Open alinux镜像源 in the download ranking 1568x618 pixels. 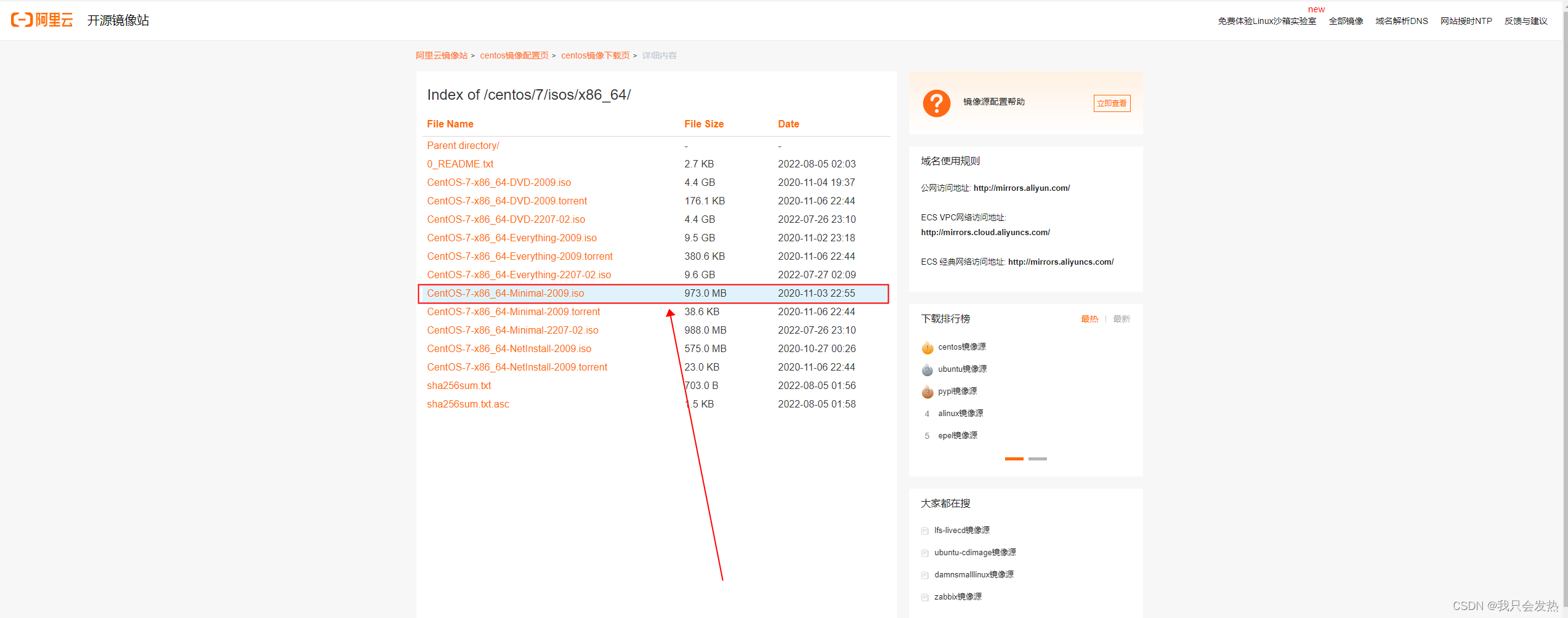[961, 414]
